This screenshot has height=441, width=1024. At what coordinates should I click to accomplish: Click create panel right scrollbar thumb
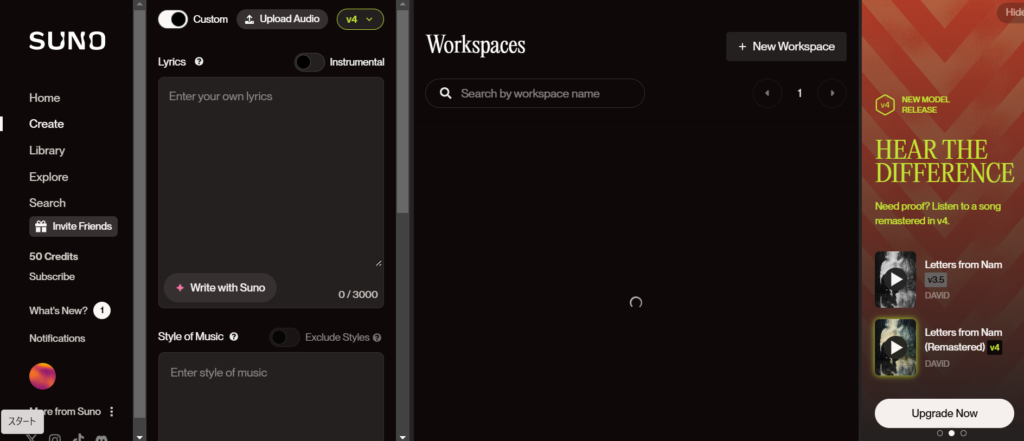(403, 111)
